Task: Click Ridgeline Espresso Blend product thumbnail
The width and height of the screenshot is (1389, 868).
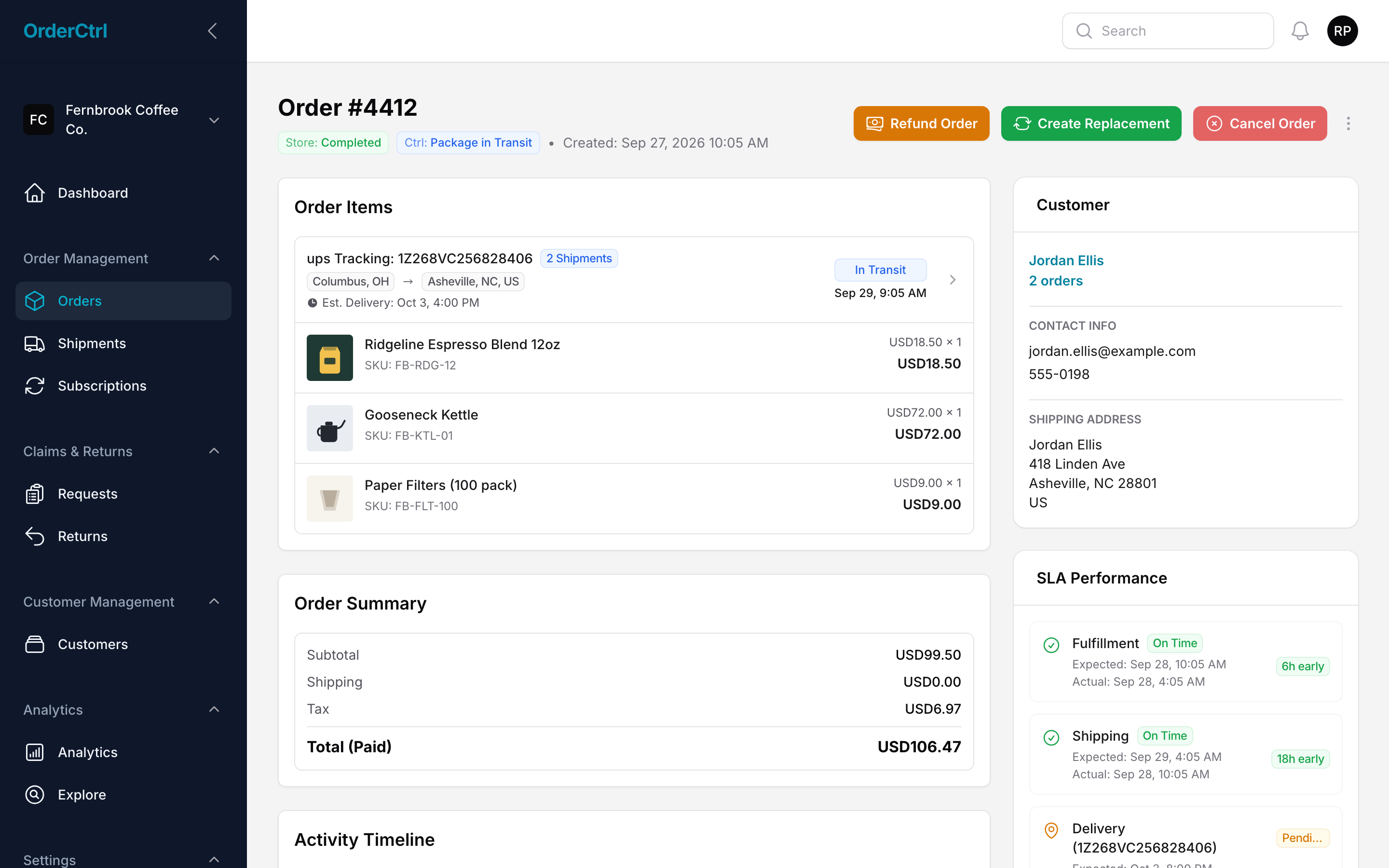Action: pyautogui.click(x=329, y=358)
